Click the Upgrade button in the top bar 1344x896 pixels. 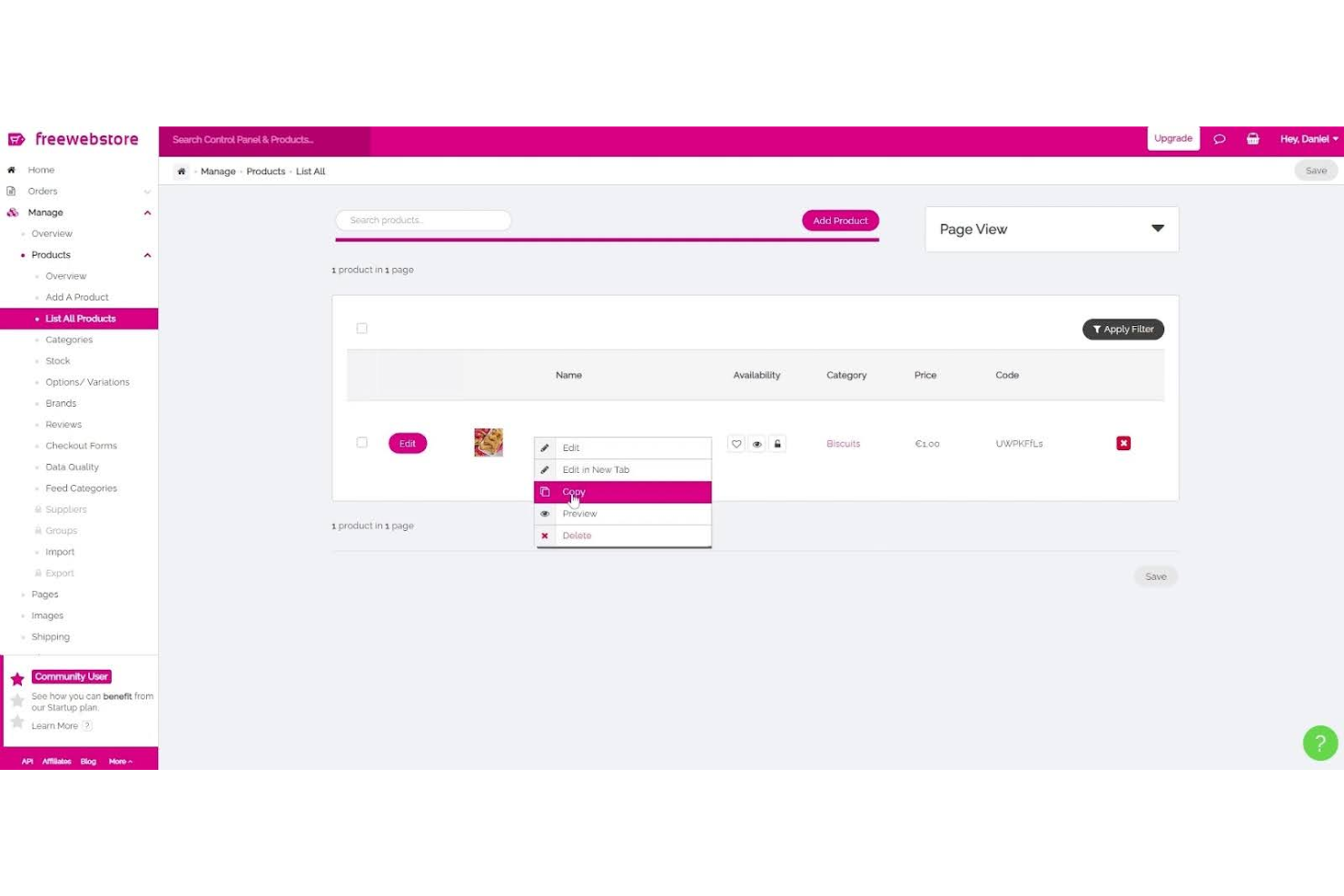tap(1172, 138)
